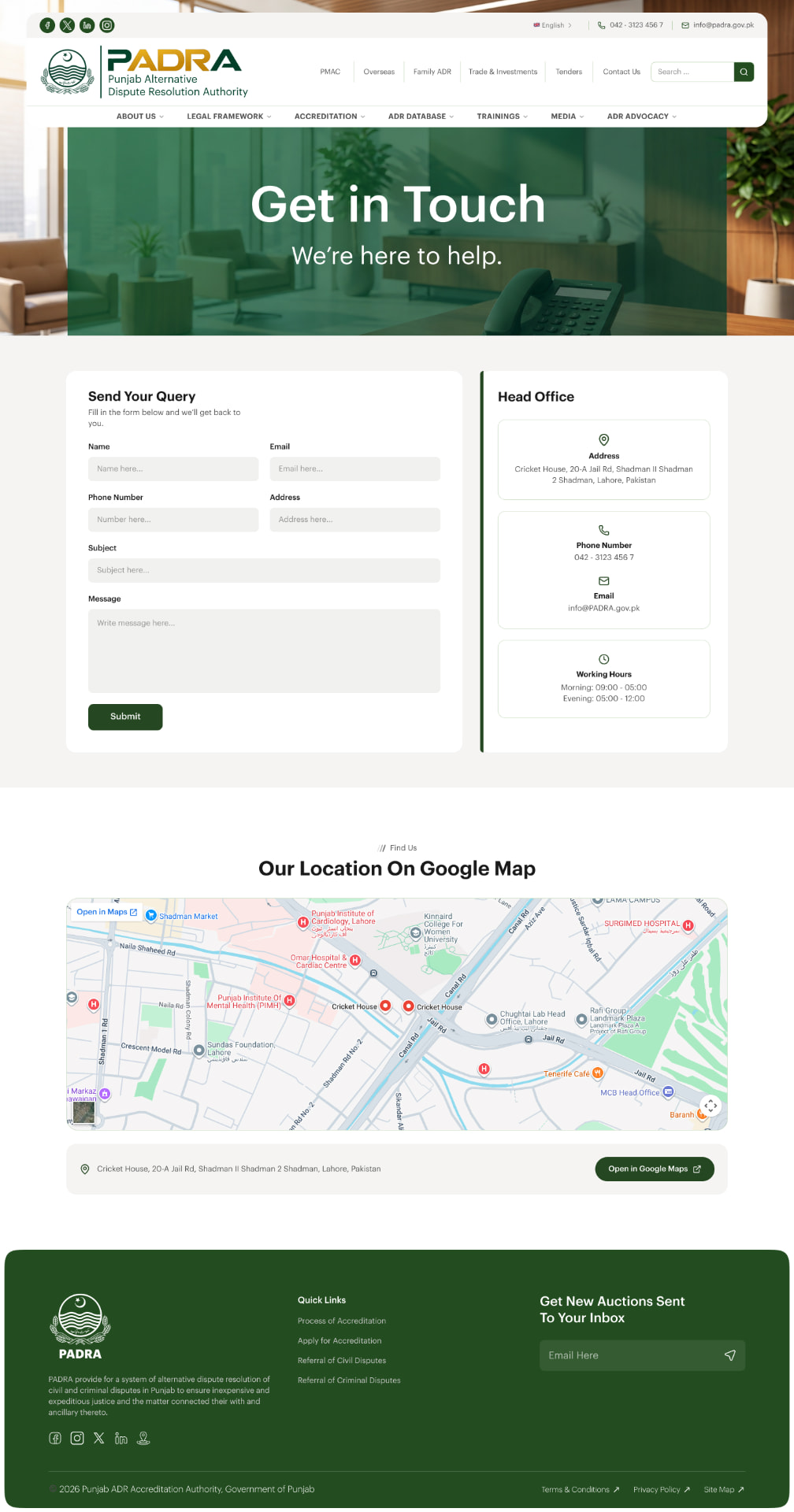Expand the ADR DATABASE menu
Image resolution: width=794 pixels, height=1512 pixels.
[x=421, y=117]
